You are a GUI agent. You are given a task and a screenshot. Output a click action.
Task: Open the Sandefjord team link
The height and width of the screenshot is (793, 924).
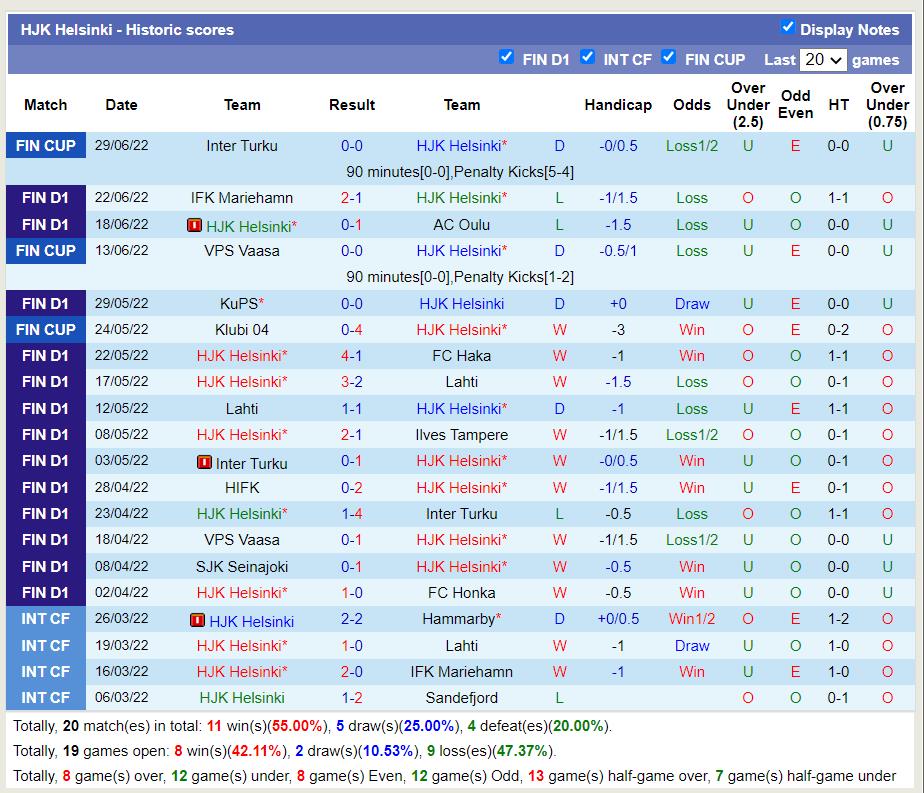[x=461, y=698]
